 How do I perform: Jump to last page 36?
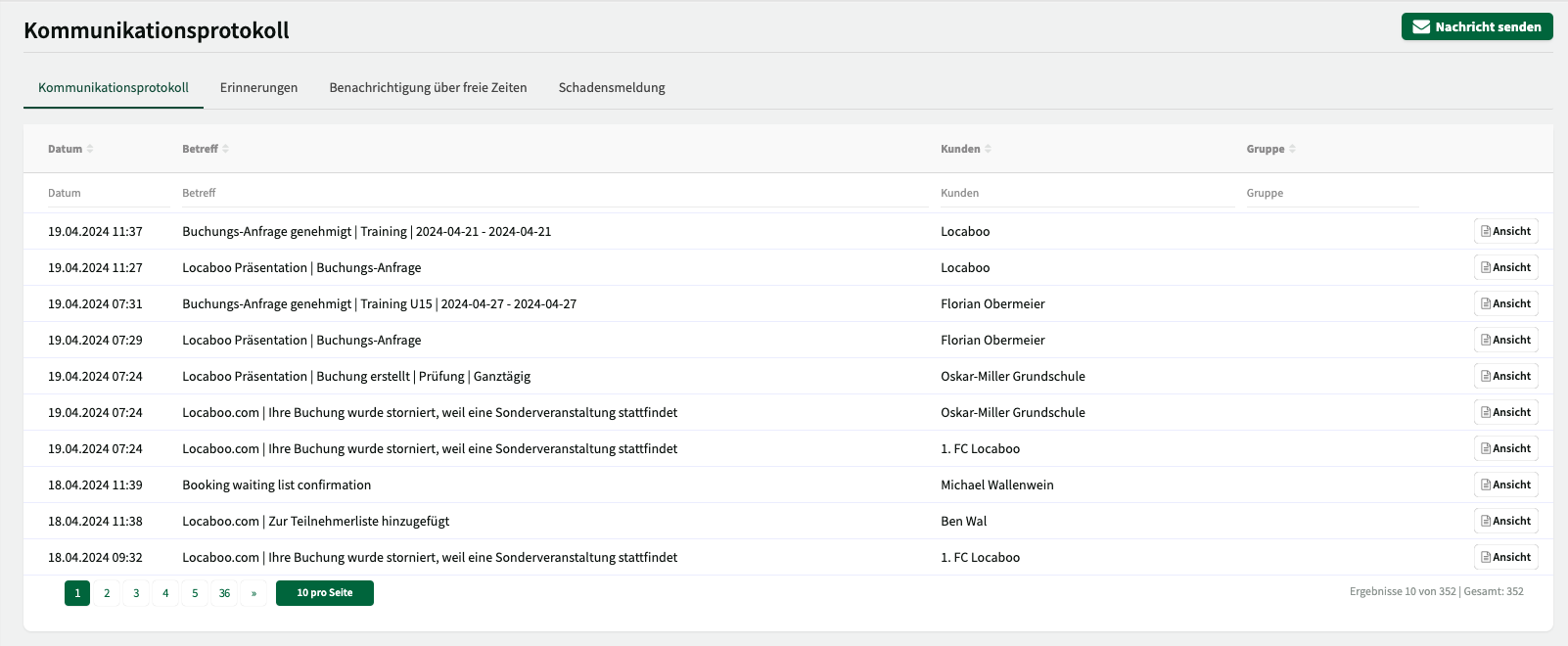coord(224,593)
